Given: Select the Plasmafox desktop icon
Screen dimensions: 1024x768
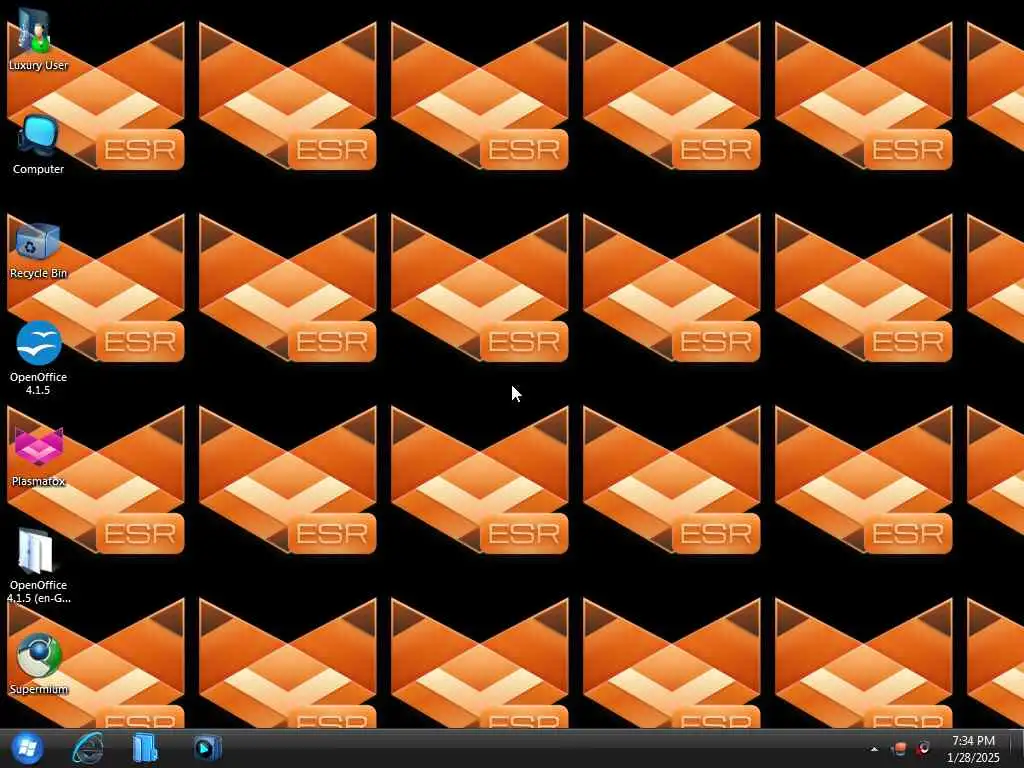Looking at the screenshot, I should click(38, 457).
